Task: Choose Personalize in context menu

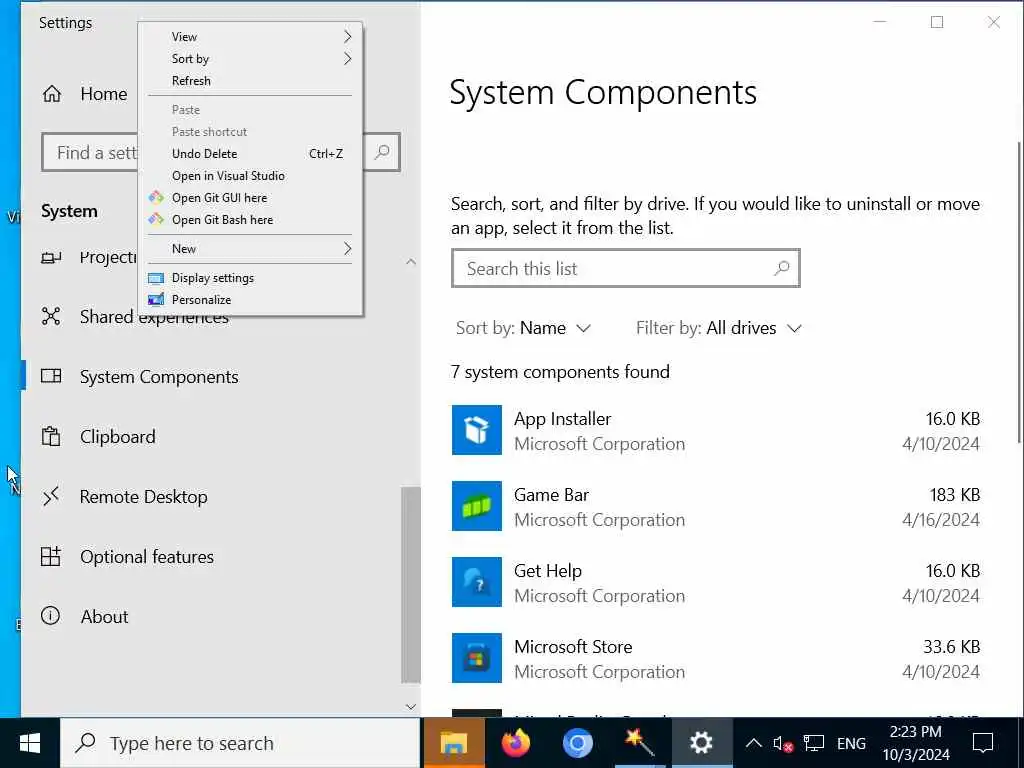Action: pyautogui.click(x=250, y=300)
